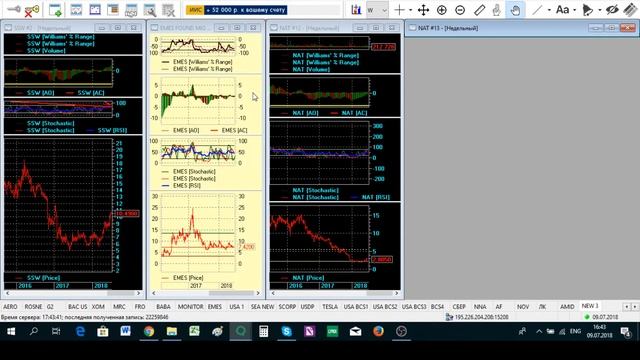Click the bell alert tool icon
The width and height of the screenshot is (640, 360).
pyautogui.click(x=587, y=10)
